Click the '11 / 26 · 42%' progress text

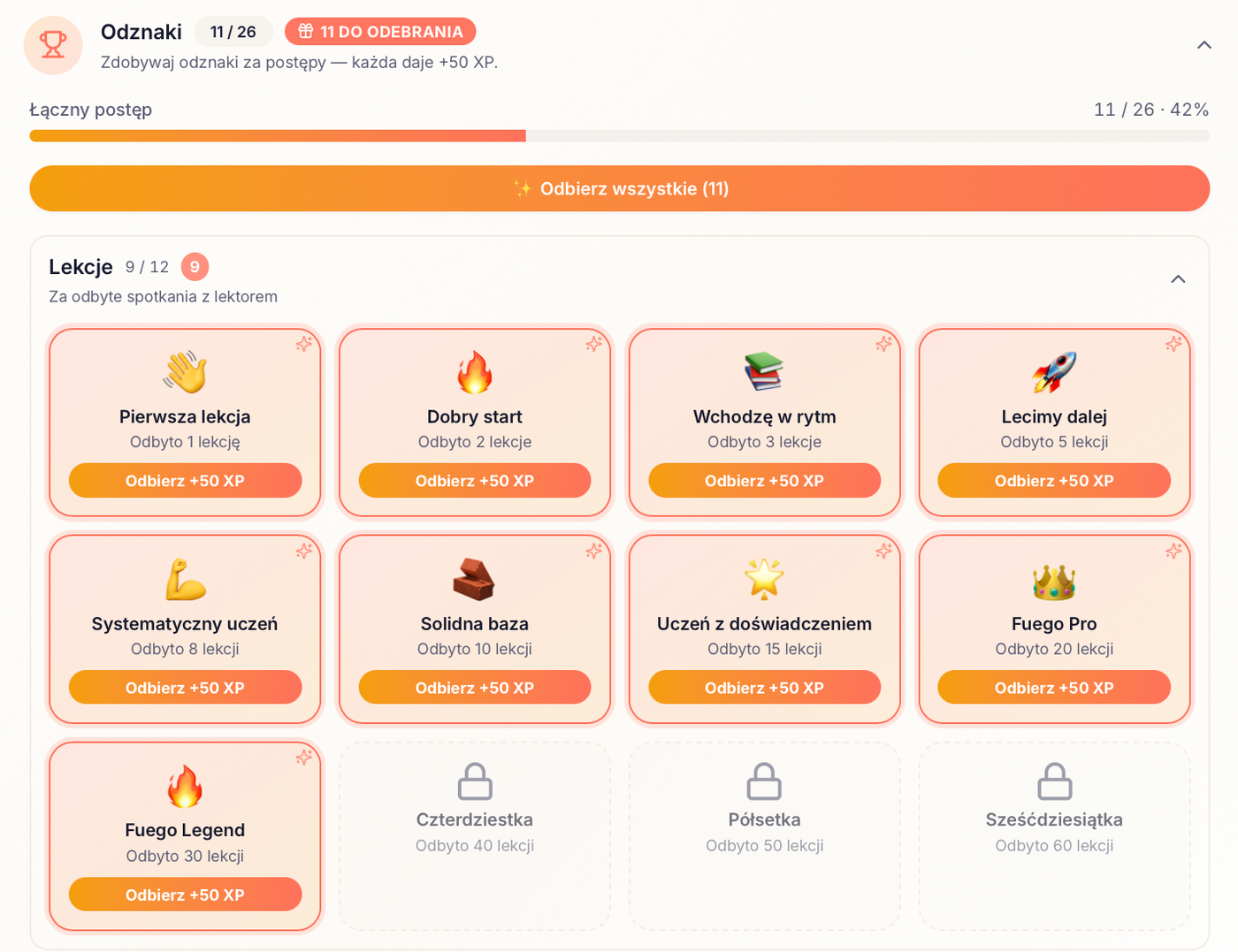click(x=1151, y=110)
